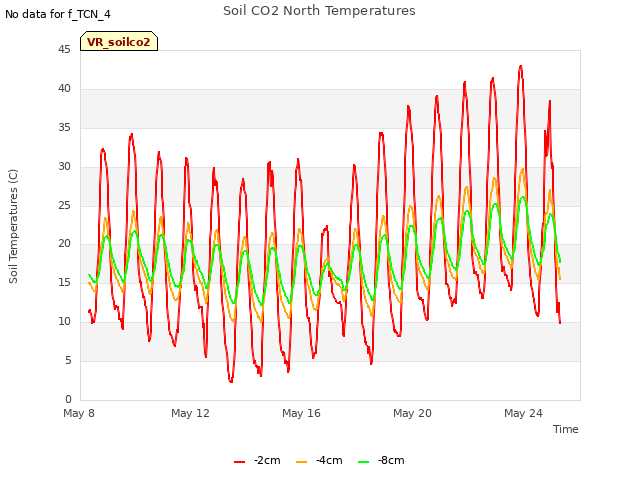Select the chart title Soil CO2 North Temperatures
Image resolution: width=640 pixels, height=480 pixels.
click(319, 11)
